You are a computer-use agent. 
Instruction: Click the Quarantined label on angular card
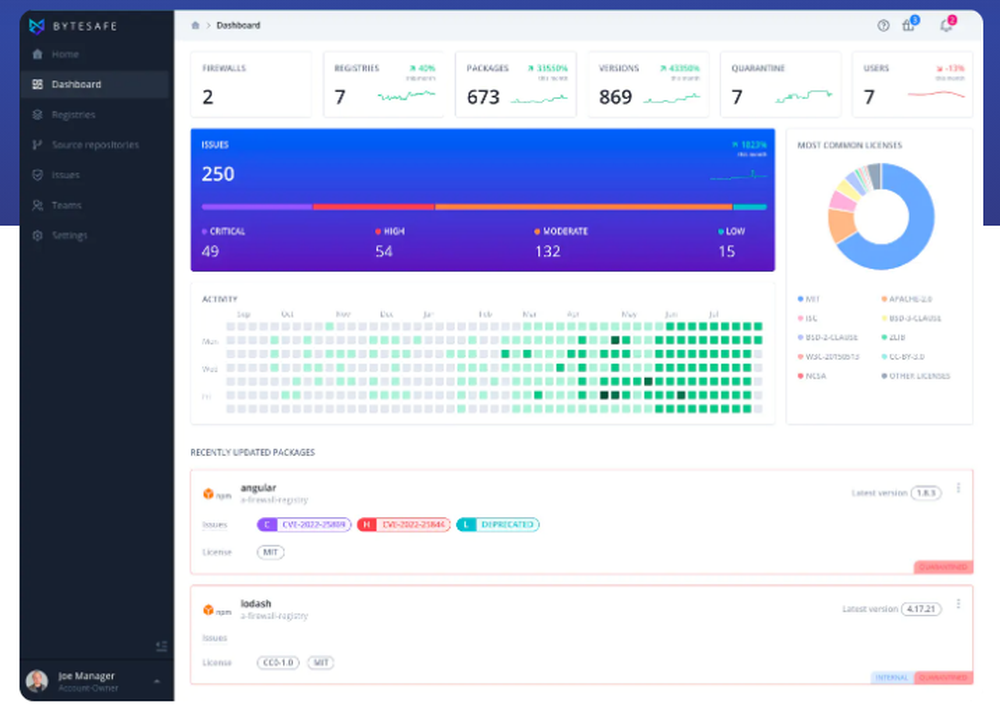click(x=943, y=567)
